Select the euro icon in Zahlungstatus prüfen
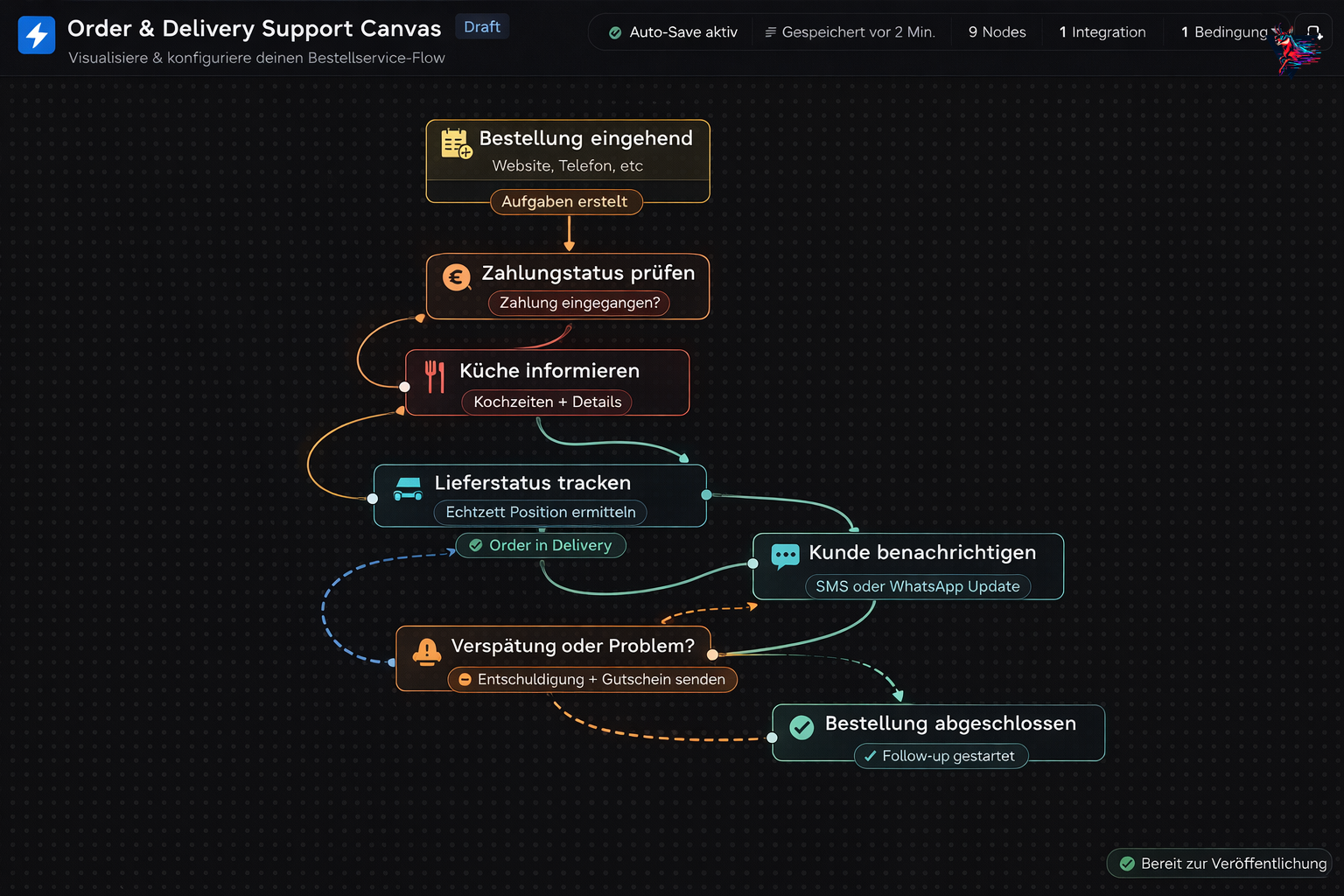This screenshot has height=896, width=1344. point(456,276)
